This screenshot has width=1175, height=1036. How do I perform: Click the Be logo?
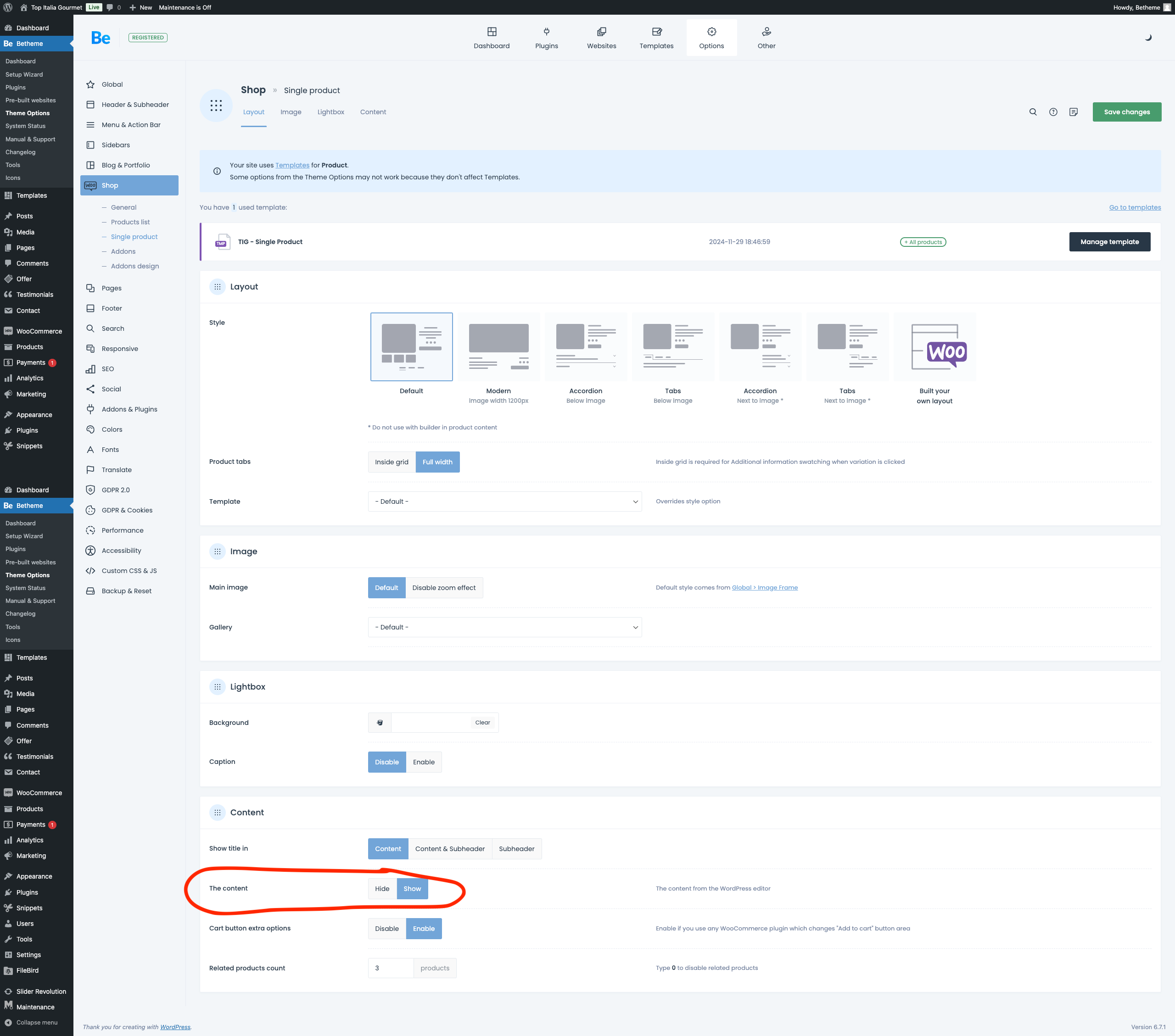101,37
